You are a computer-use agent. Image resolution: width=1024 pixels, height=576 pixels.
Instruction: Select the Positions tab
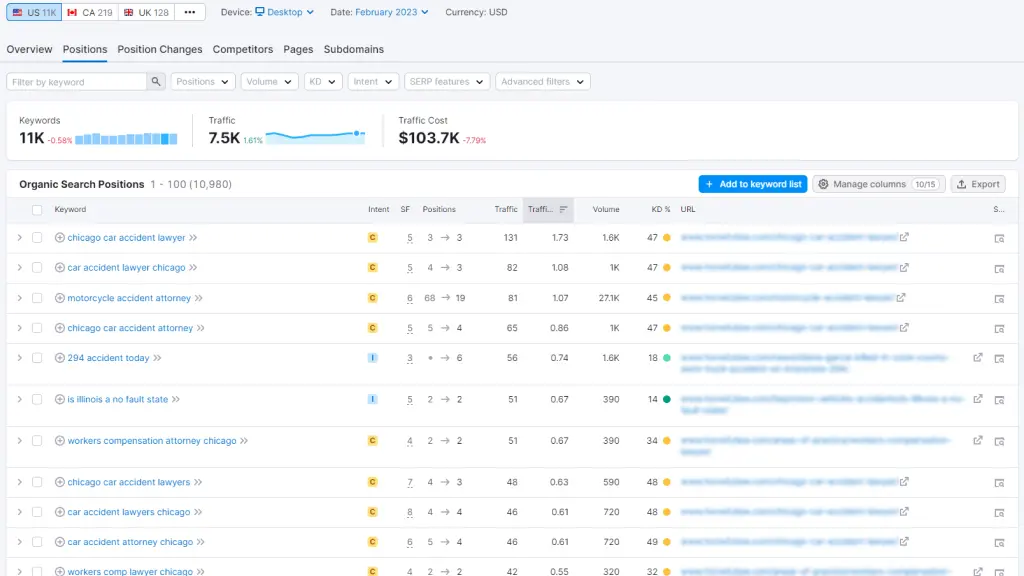click(x=85, y=50)
